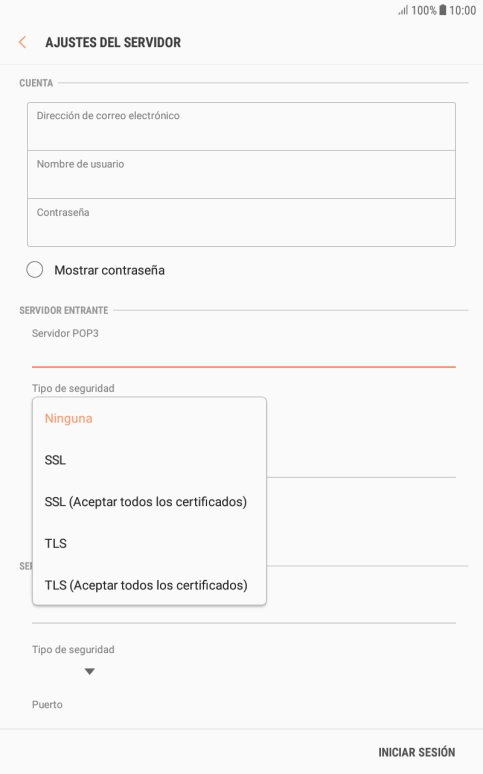Focus the Dirección de correo electrónico field
This screenshot has height=774, width=483.
click(x=241, y=126)
